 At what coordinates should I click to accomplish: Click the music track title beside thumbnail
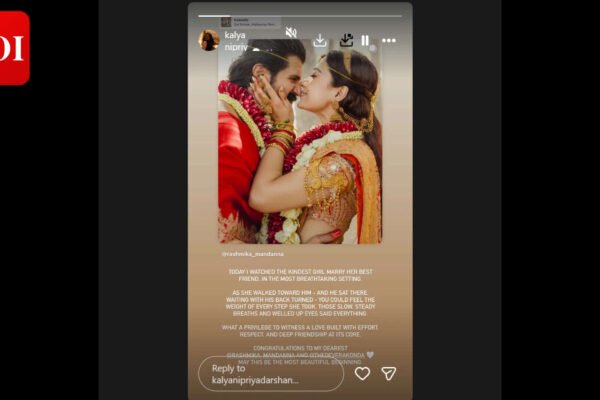pos(254,22)
